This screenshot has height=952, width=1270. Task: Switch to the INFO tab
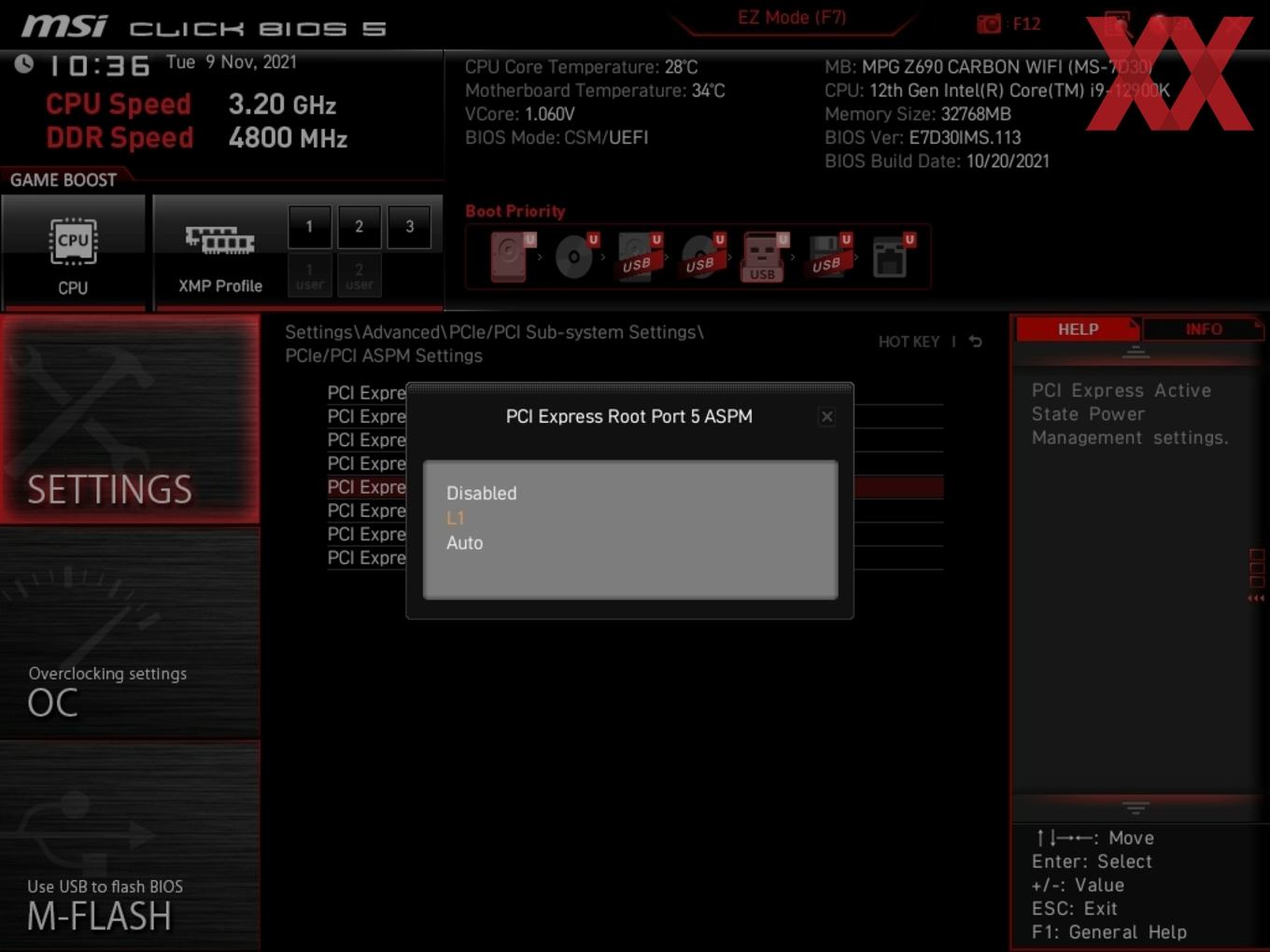[1203, 329]
